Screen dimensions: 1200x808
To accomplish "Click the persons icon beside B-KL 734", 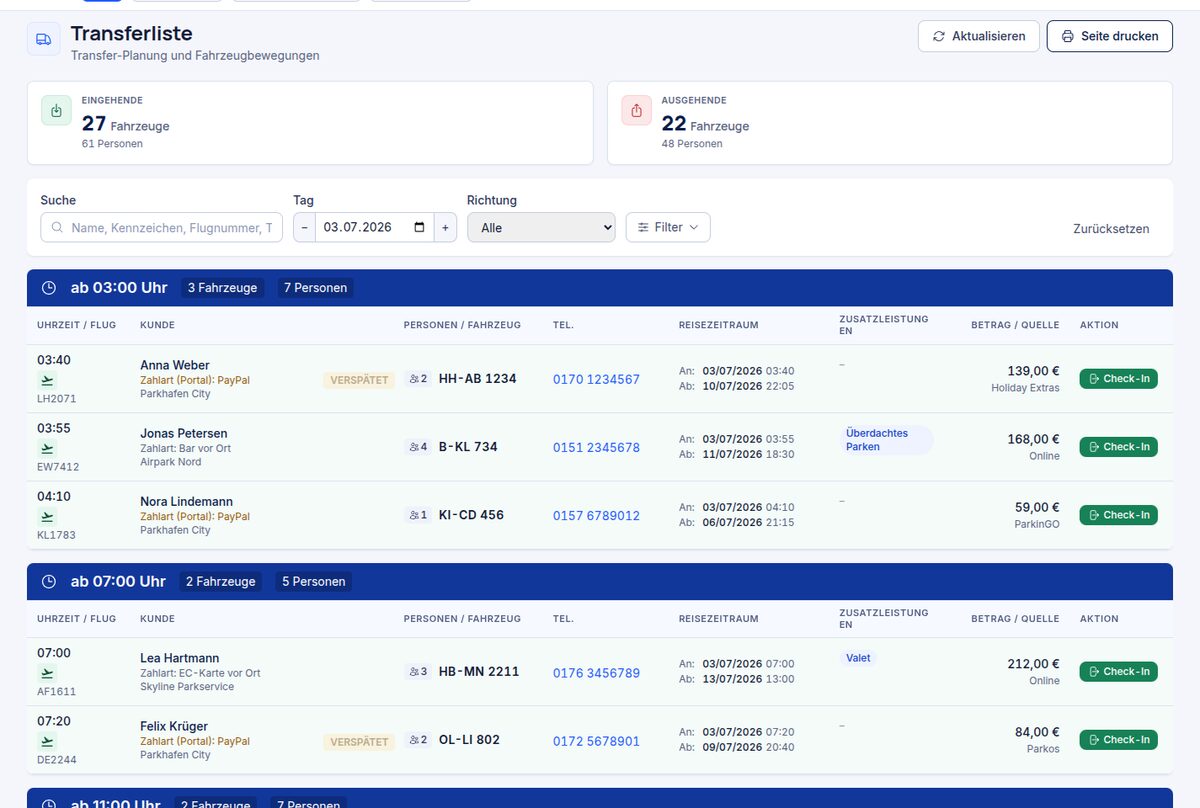I will pos(414,447).
